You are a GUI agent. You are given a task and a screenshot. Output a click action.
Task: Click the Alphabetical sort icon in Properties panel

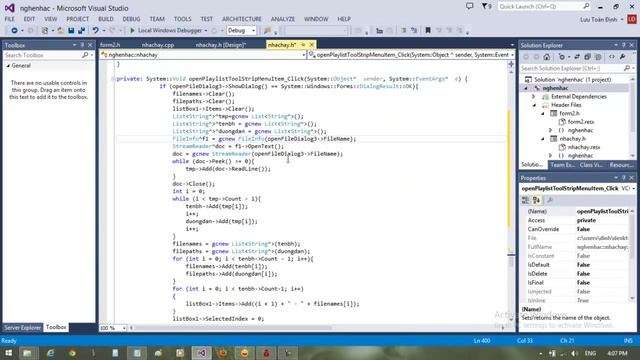(536, 200)
